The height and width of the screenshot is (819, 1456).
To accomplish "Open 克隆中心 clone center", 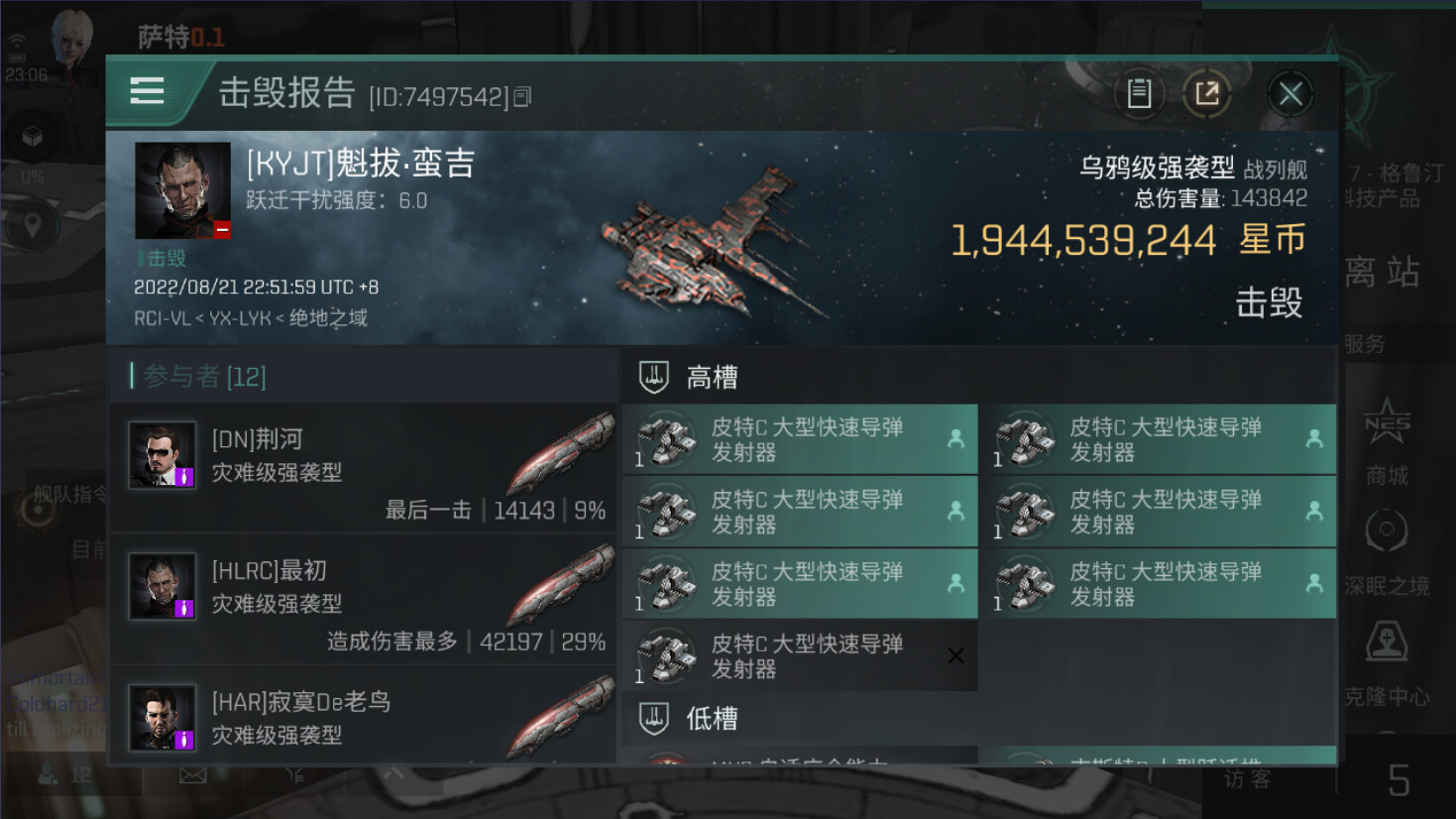I will pos(1387,663).
